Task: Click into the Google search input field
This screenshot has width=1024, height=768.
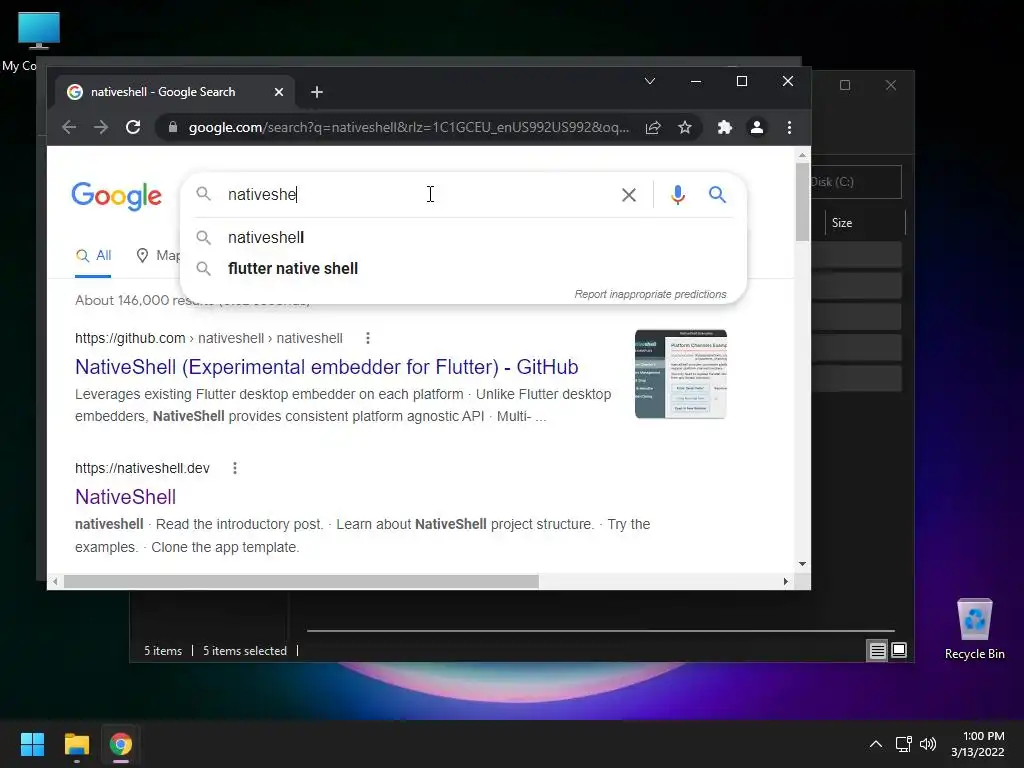Action: 418,195
